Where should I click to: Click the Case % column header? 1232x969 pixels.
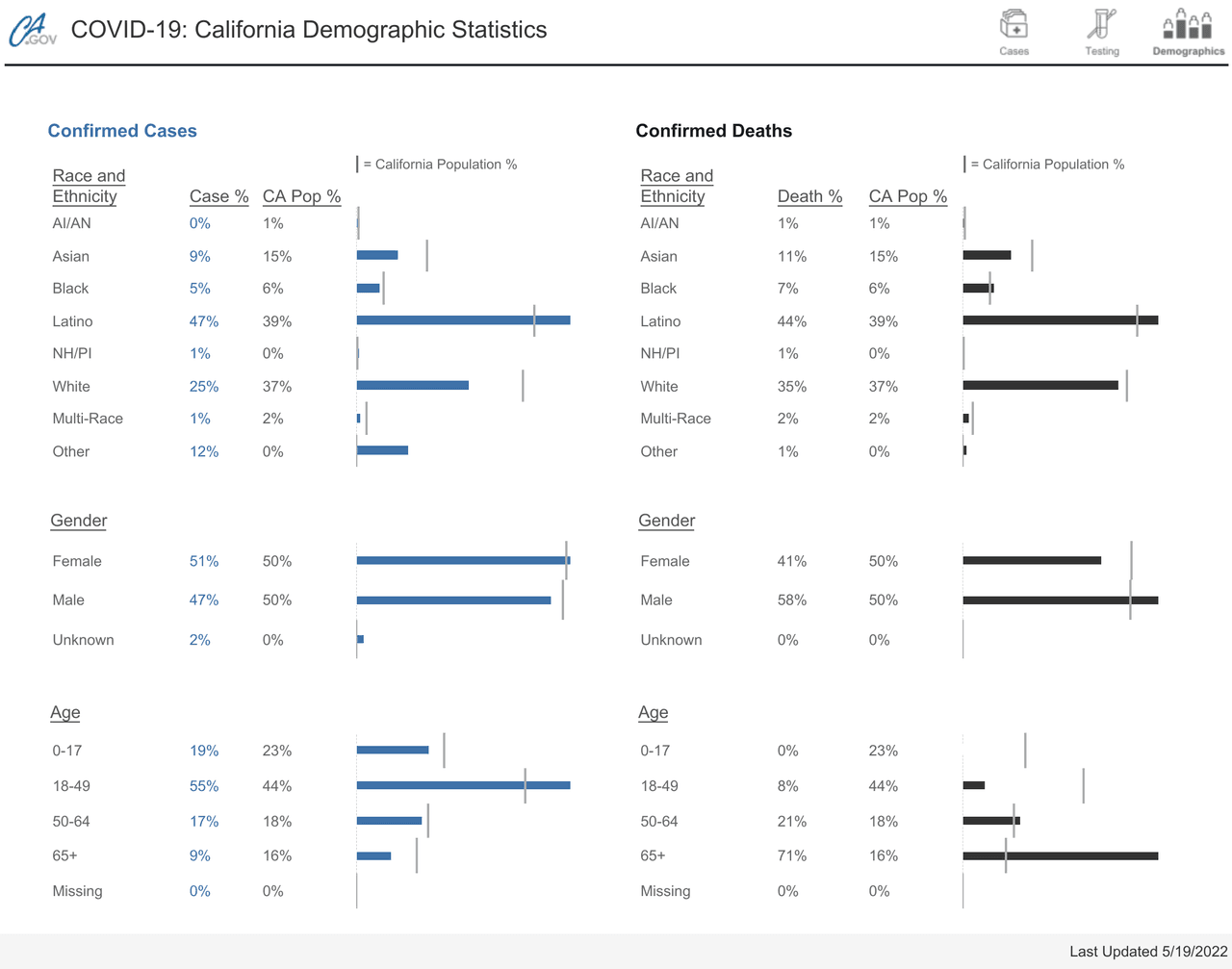[x=218, y=196]
